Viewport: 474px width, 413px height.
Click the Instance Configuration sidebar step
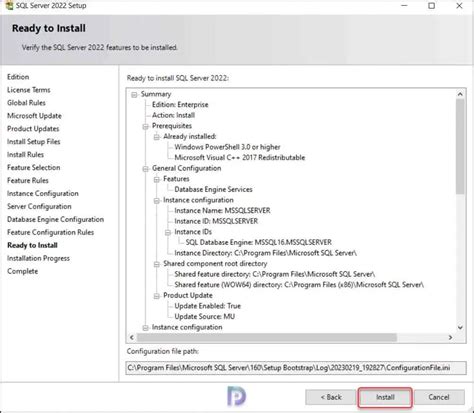[x=43, y=194]
